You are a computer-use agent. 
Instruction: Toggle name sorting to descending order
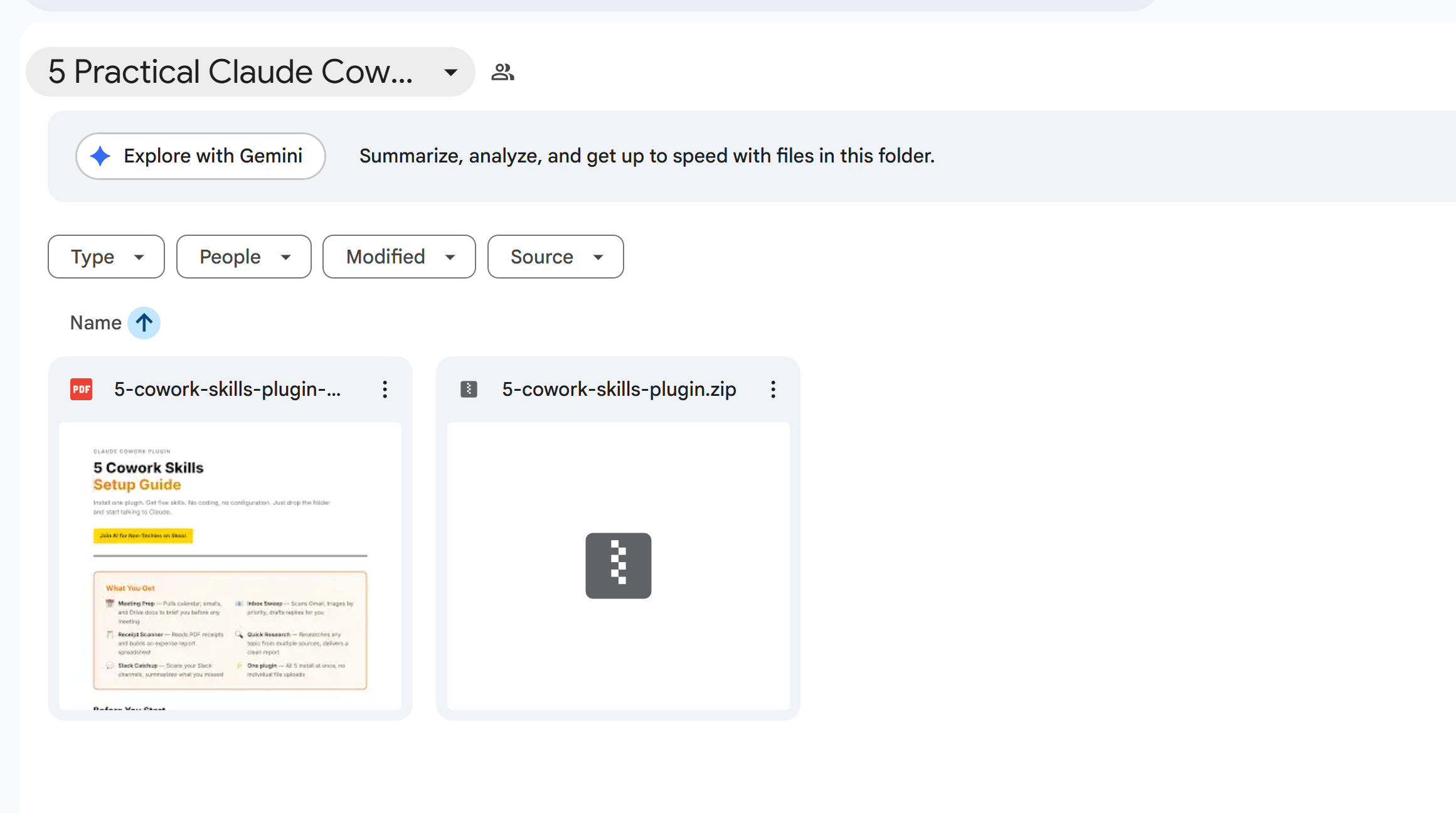pyautogui.click(x=143, y=322)
